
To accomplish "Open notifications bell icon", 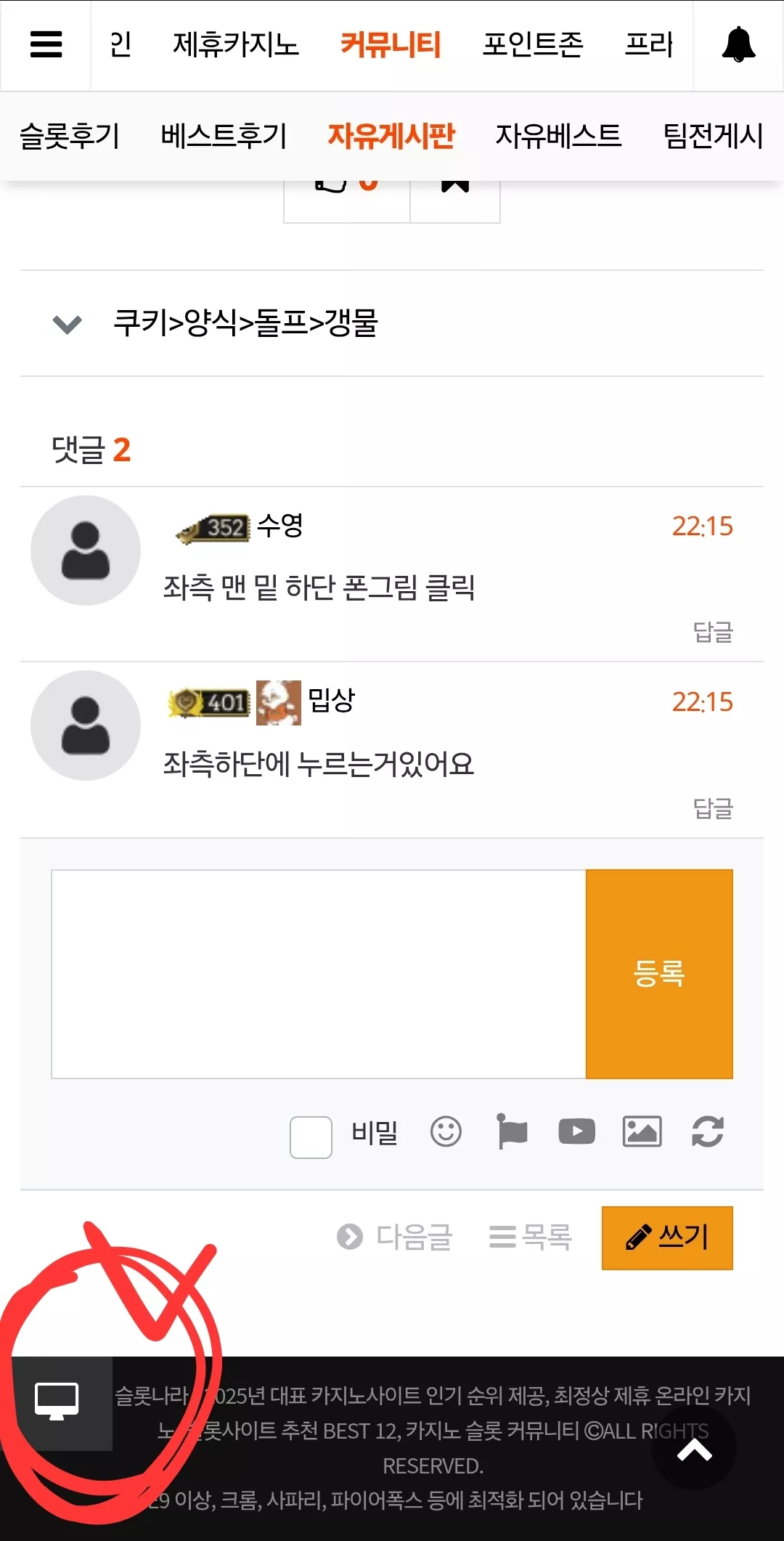I will (738, 44).
